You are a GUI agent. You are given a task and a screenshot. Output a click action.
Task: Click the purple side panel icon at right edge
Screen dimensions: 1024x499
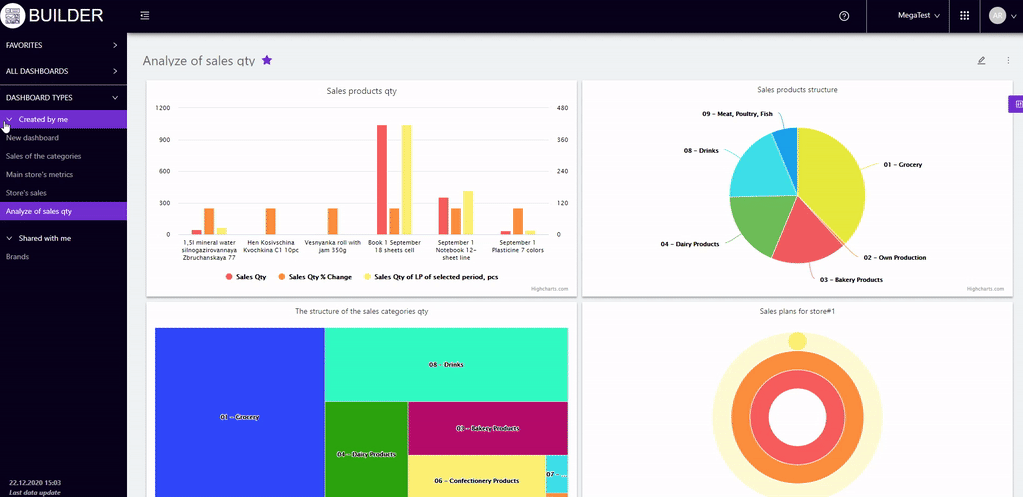tap(1017, 104)
